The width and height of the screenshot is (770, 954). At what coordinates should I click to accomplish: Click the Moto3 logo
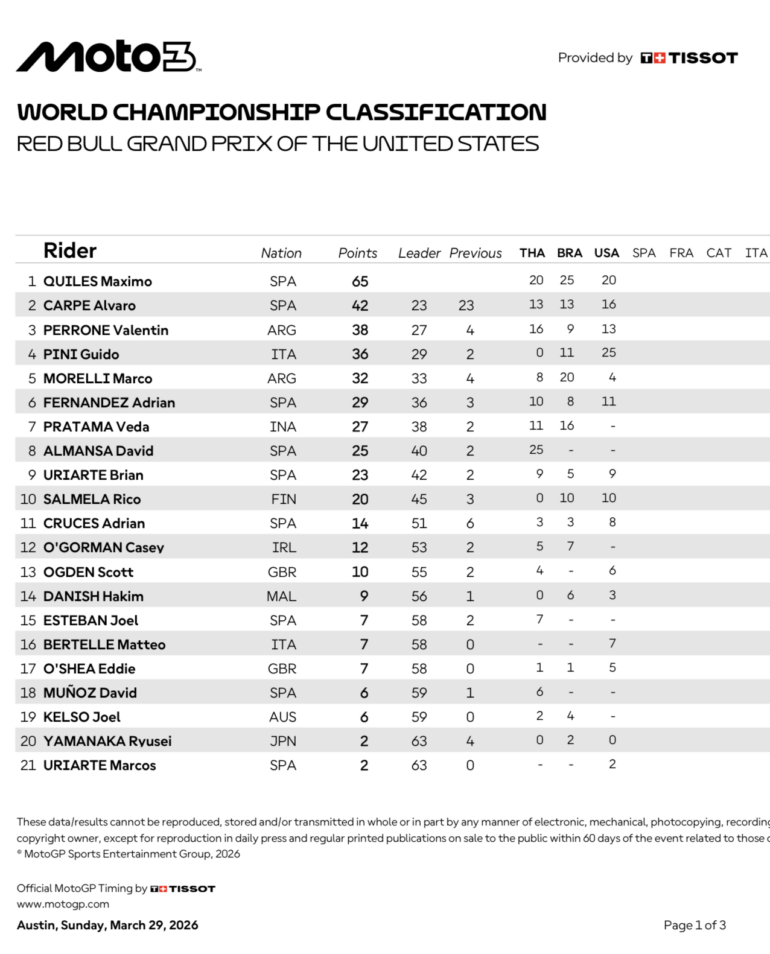108,57
